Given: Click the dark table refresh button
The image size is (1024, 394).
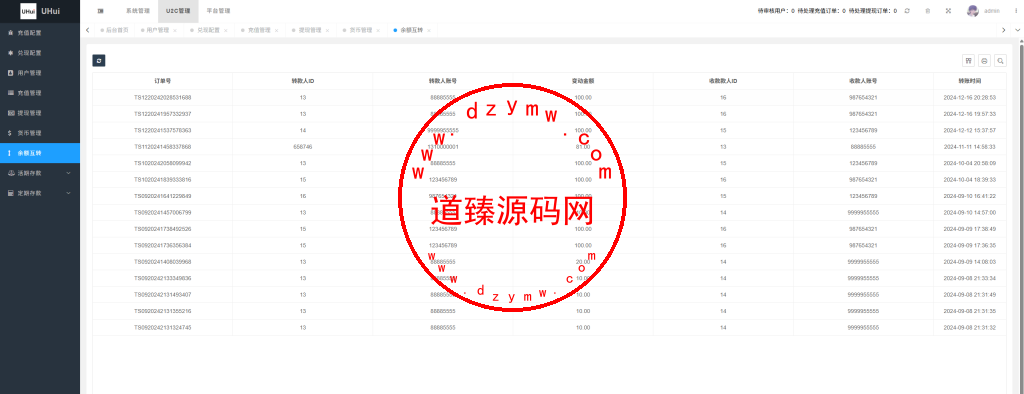Looking at the screenshot, I should 99,61.
